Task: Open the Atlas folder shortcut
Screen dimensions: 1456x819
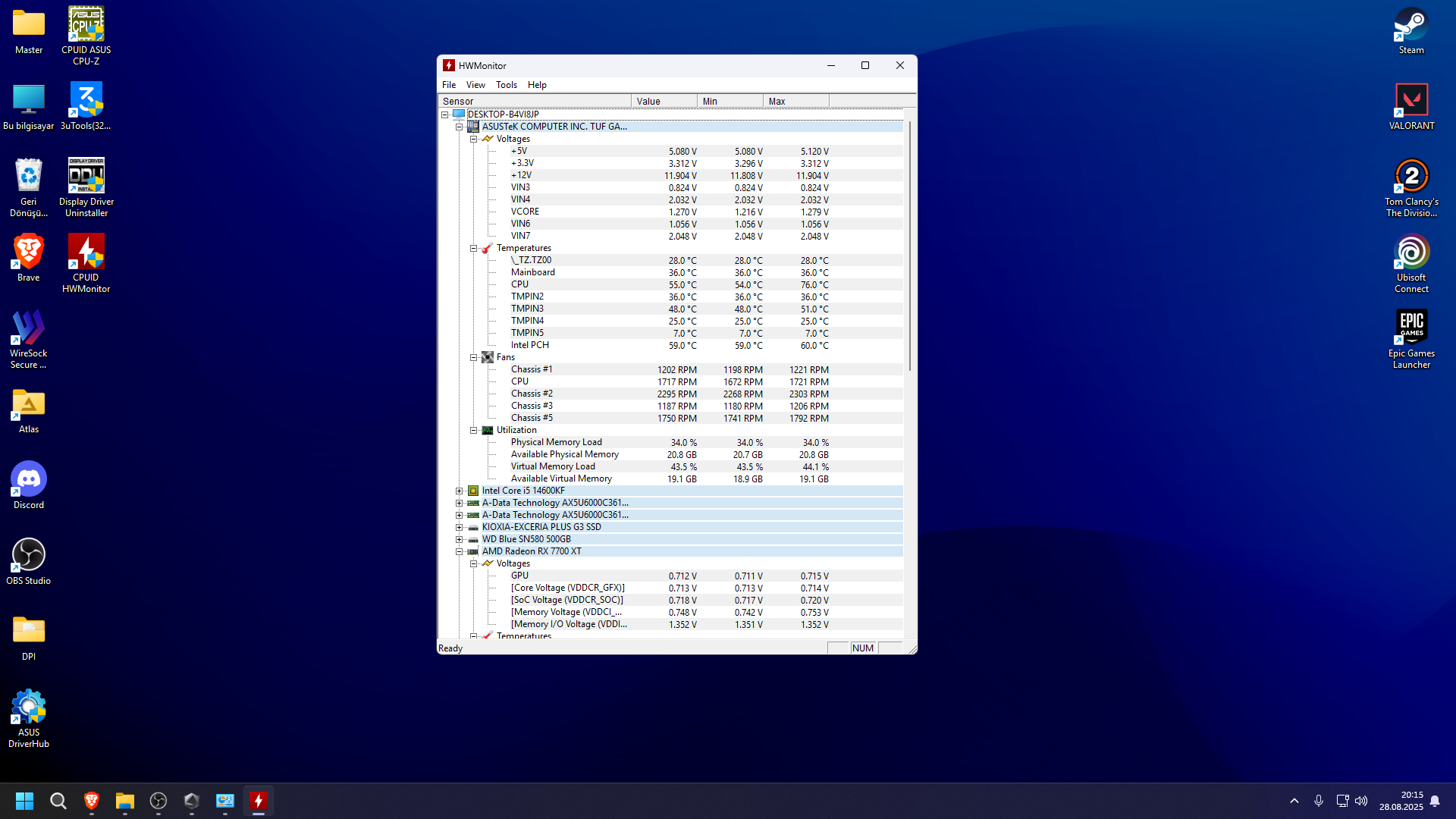Action: point(29,412)
